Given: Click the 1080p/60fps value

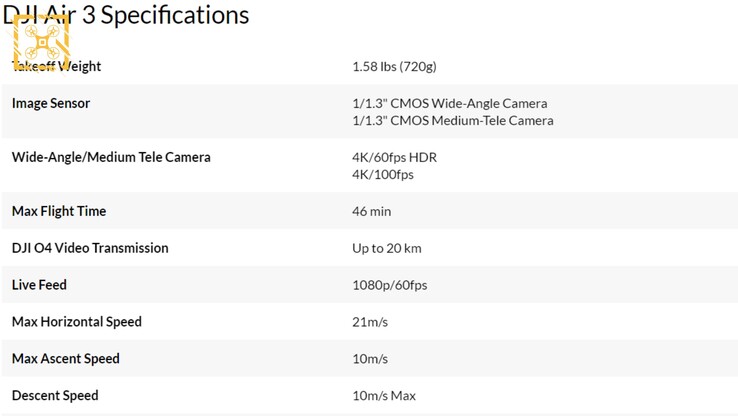Looking at the screenshot, I should click(x=389, y=286).
